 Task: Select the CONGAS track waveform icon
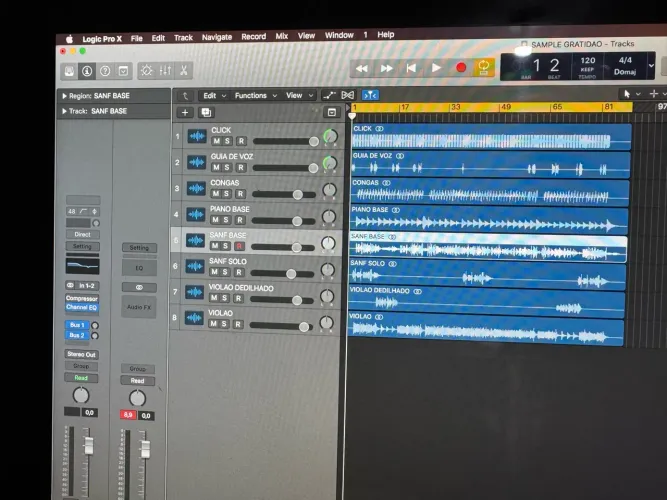(x=196, y=189)
